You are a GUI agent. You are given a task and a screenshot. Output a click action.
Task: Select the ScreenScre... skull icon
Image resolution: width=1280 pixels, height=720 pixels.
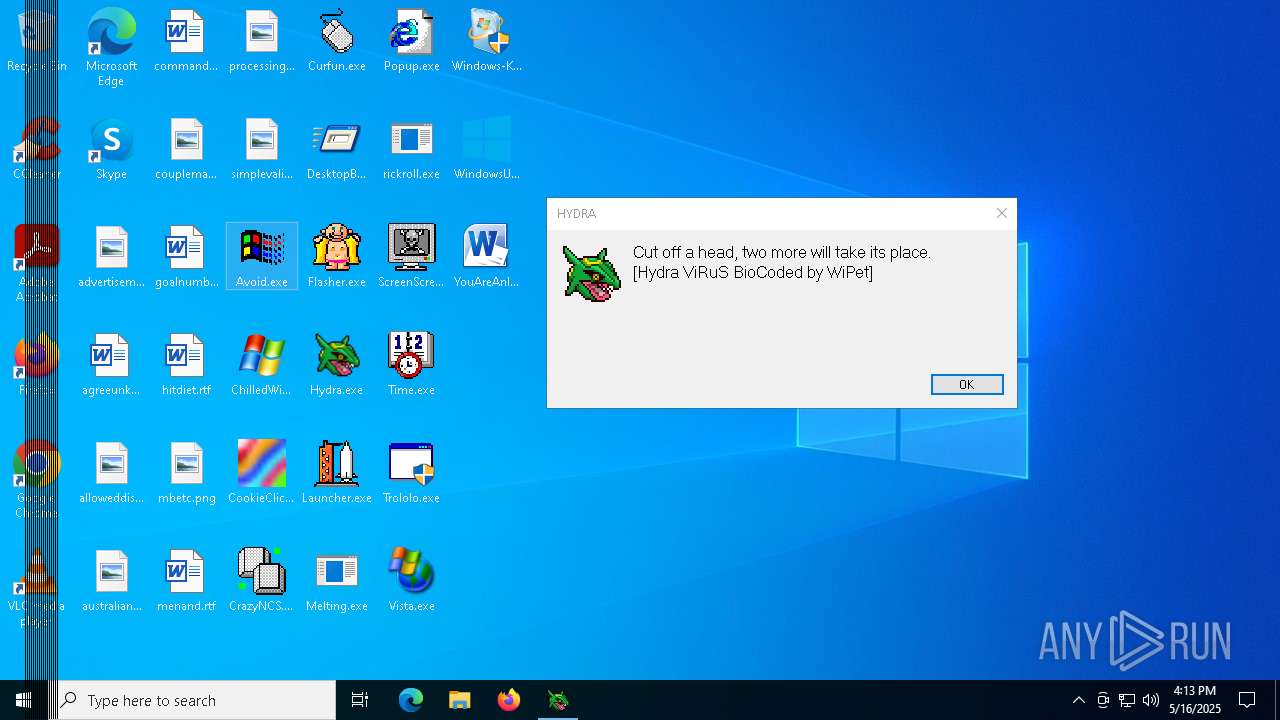[412, 257]
